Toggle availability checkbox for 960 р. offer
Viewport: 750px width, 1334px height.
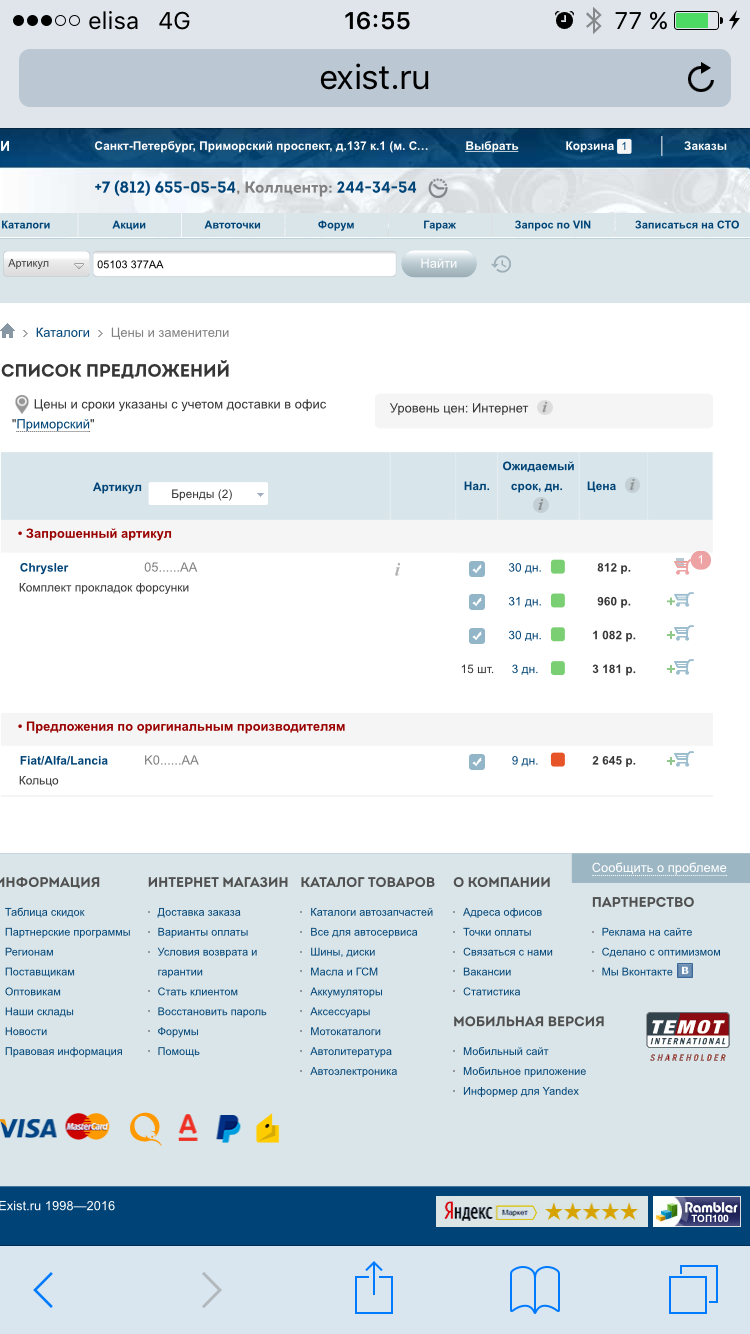(x=477, y=602)
